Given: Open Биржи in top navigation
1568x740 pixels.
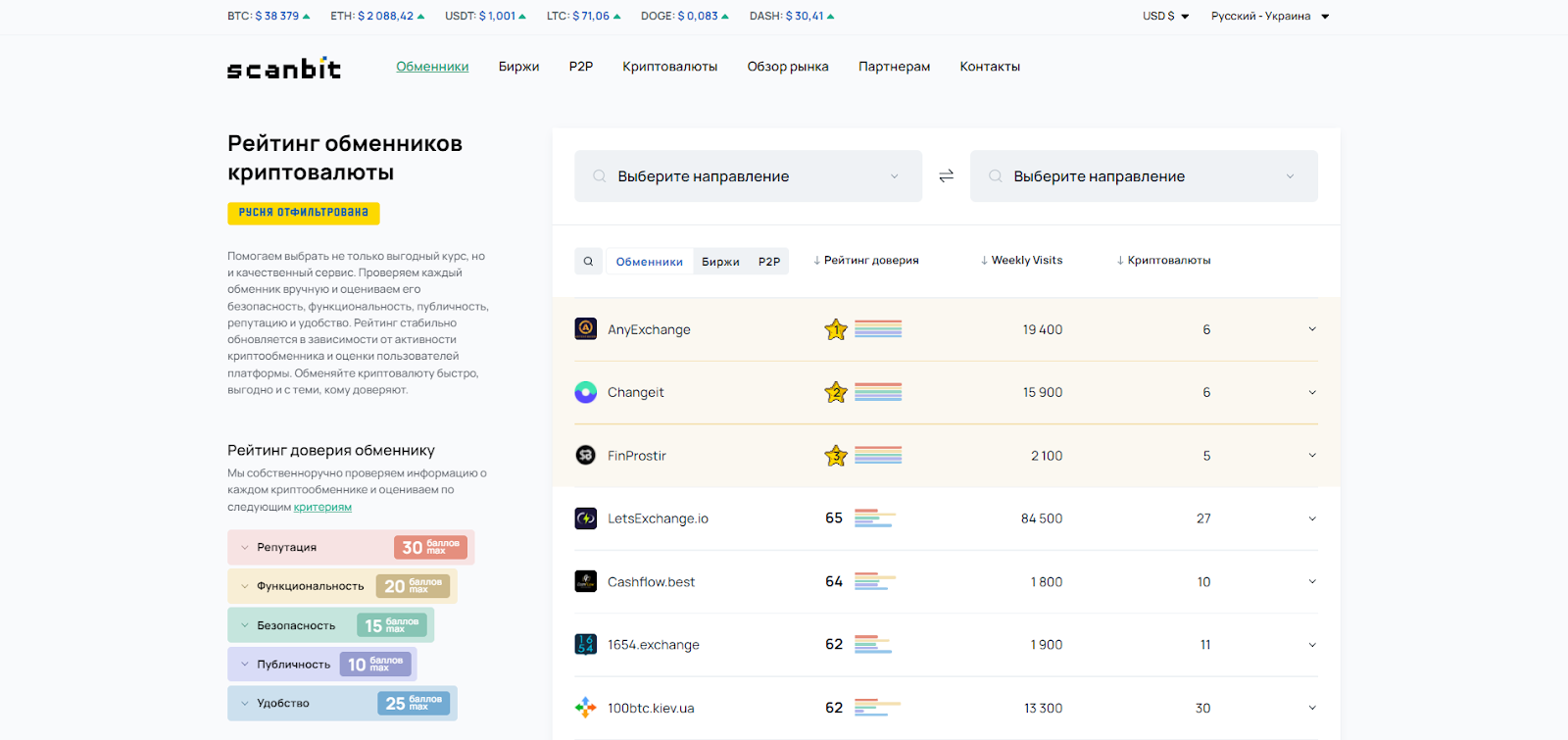Looking at the screenshot, I should (518, 67).
